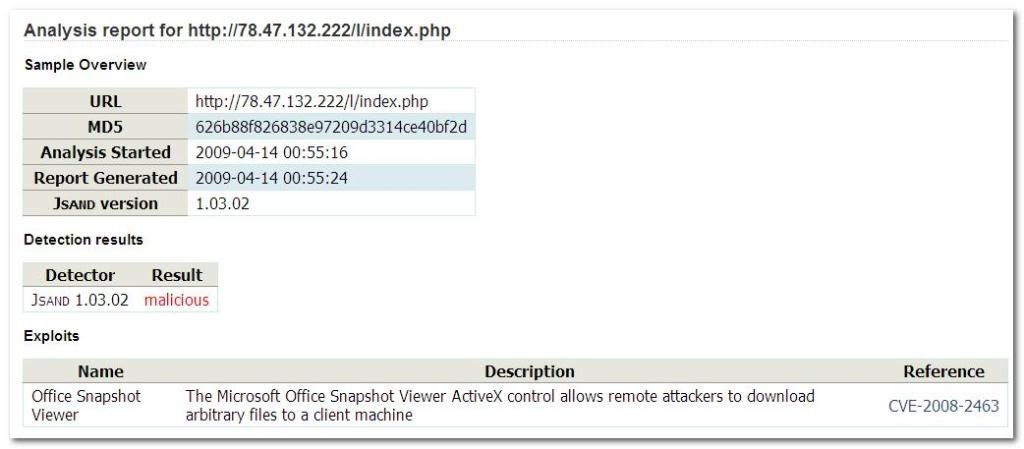This screenshot has width=1024, height=449.
Task: Click the JSAND version number 1.03.02 value
Action: coord(222,204)
